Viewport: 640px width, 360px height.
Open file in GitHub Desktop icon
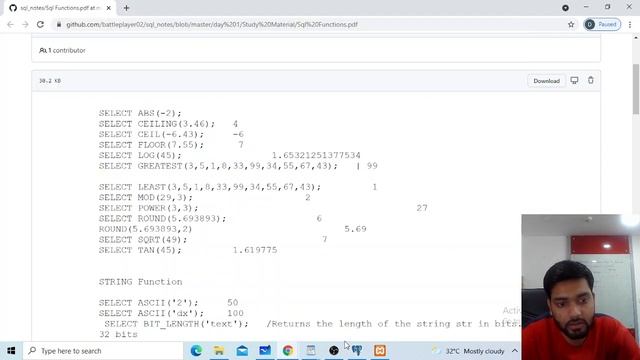574,80
